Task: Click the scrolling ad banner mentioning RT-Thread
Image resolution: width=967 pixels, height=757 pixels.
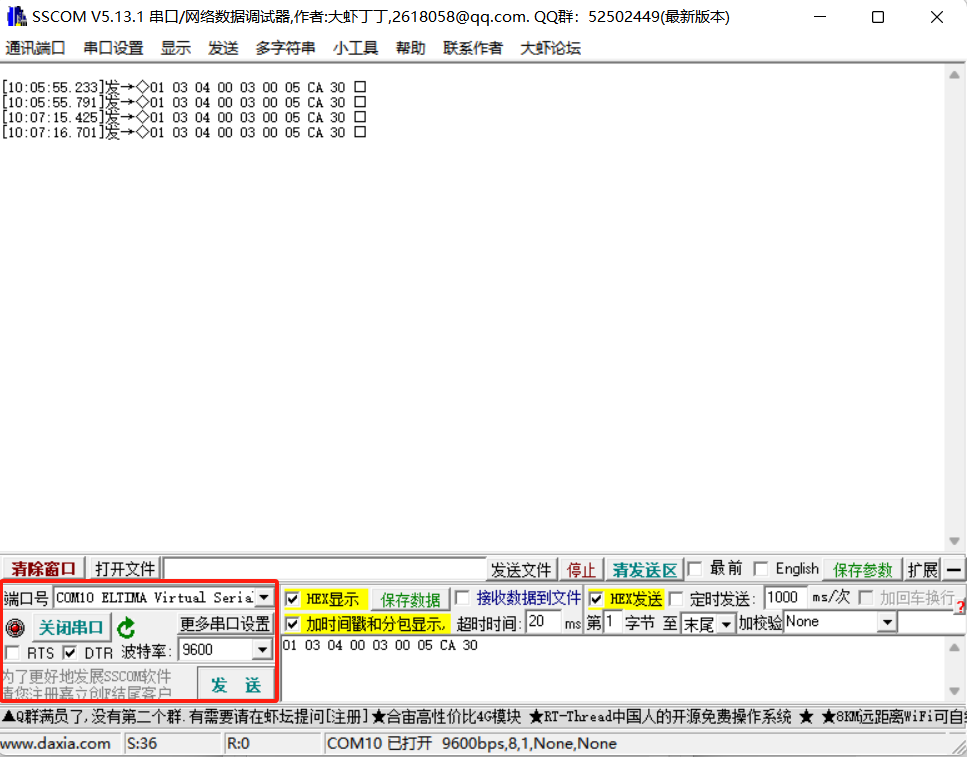Action: [x=484, y=716]
